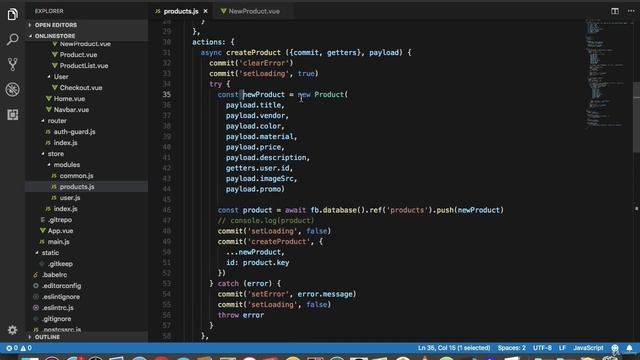Click the 'throw error' statement
This screenshot has width=640, height=360.
click(240, 315)
